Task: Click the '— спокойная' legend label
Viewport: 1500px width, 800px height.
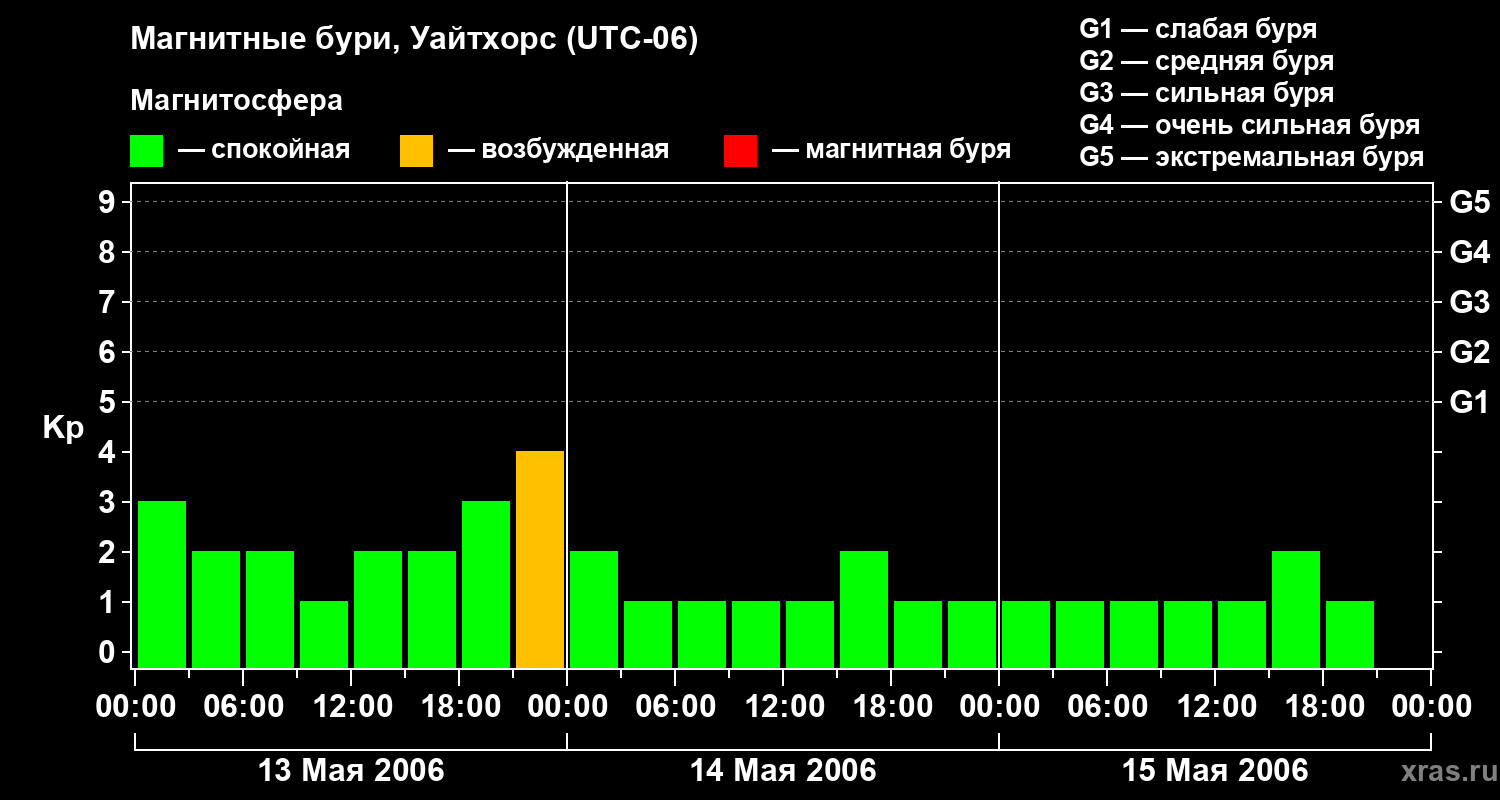Action: point(264,151)
